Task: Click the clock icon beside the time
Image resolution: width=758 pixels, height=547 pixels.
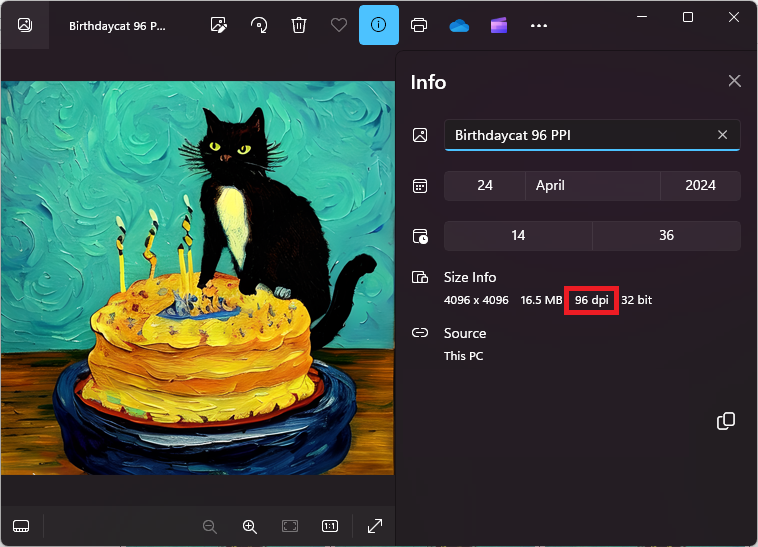Action: pos(420,236)
